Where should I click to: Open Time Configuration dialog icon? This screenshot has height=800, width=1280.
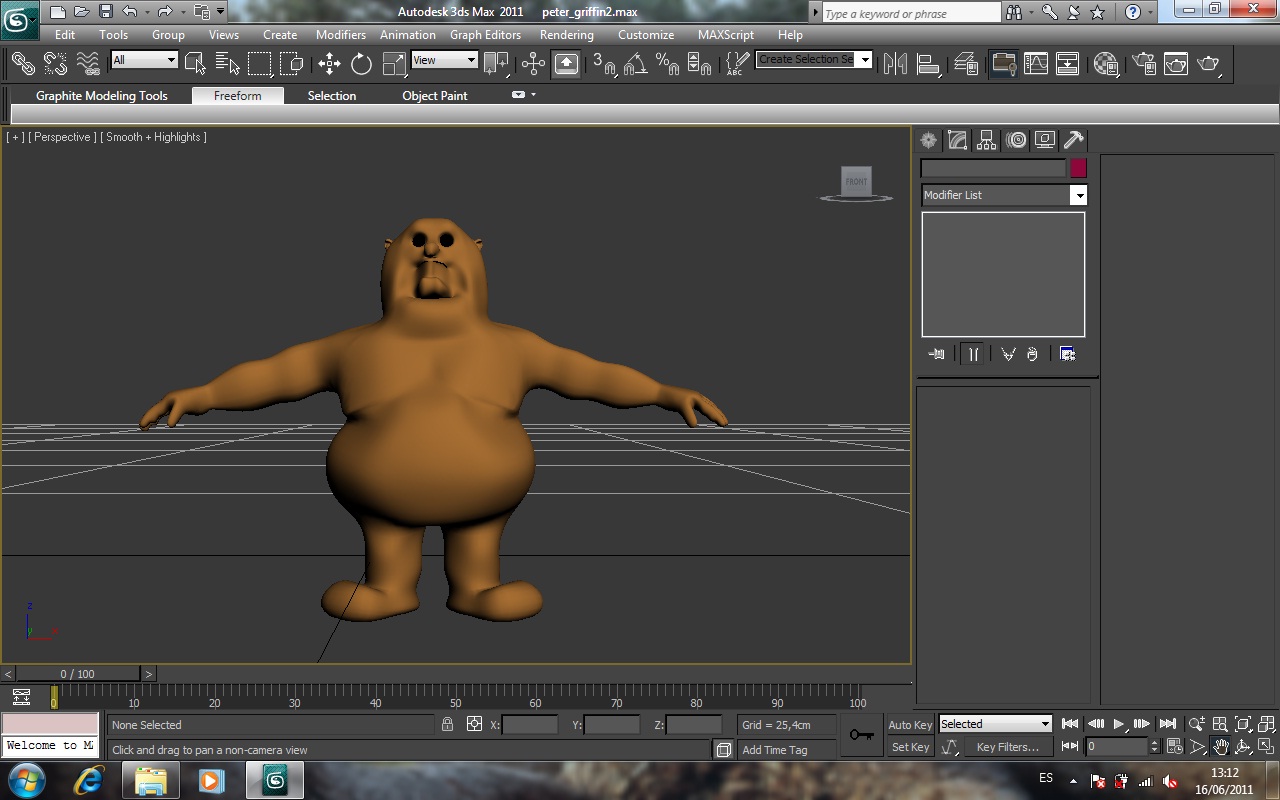pos(1173,747)
